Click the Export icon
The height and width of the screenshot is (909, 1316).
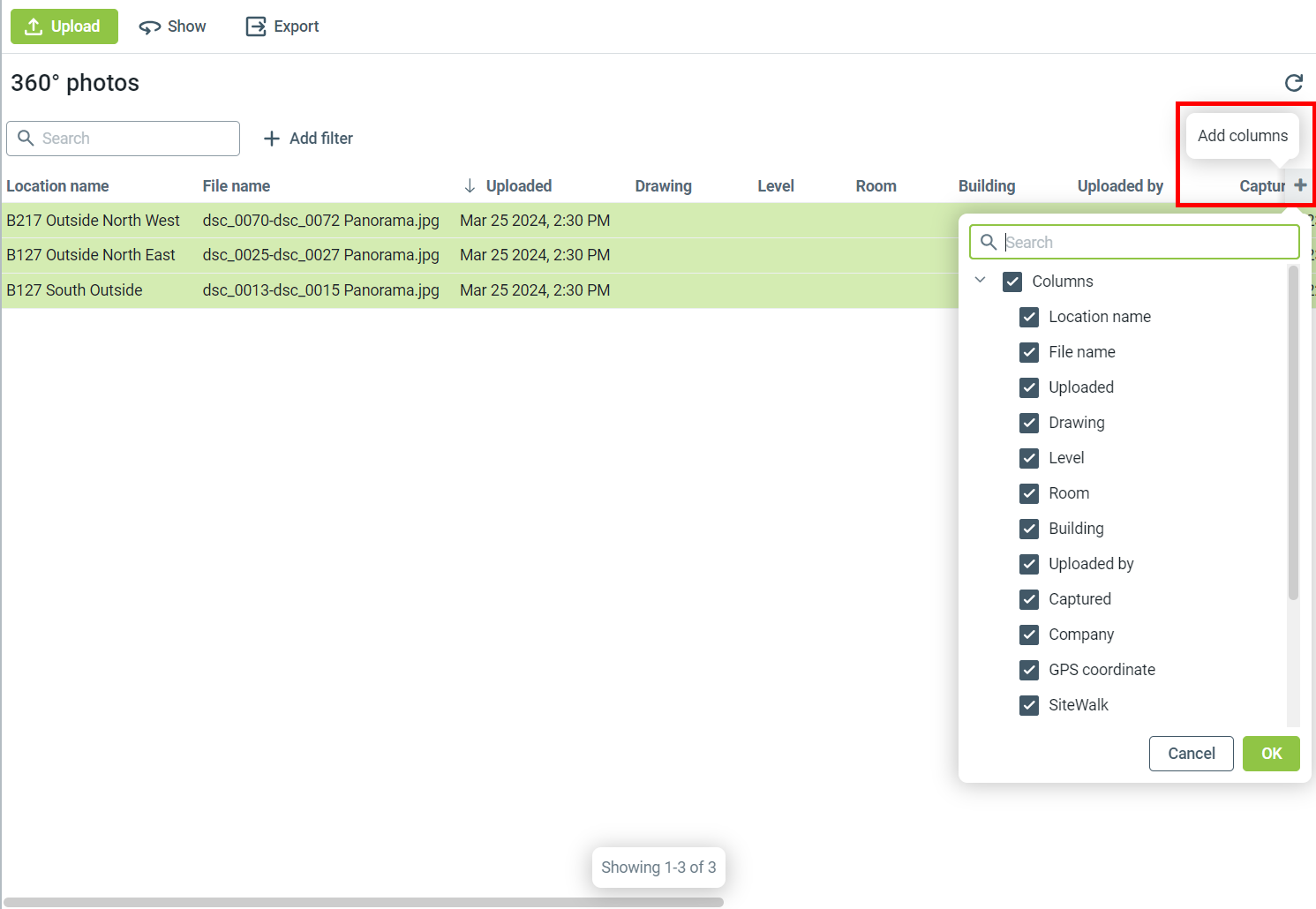click(x=255, y=26)
